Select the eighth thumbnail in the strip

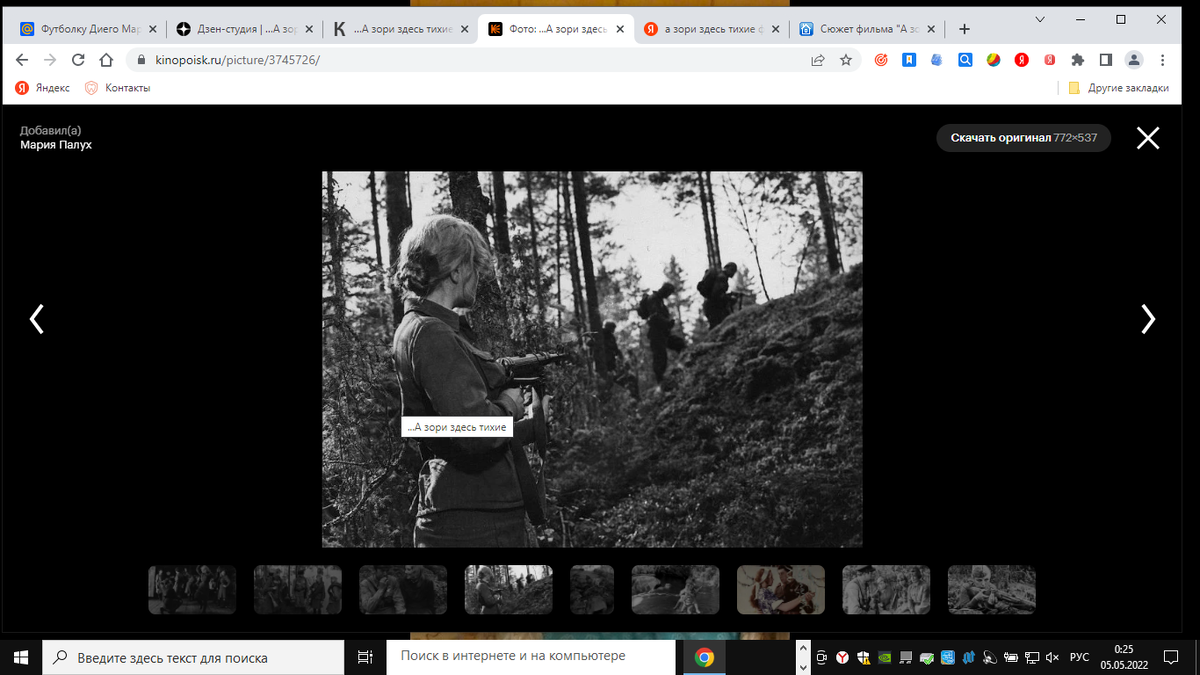[x=886, y=590]
